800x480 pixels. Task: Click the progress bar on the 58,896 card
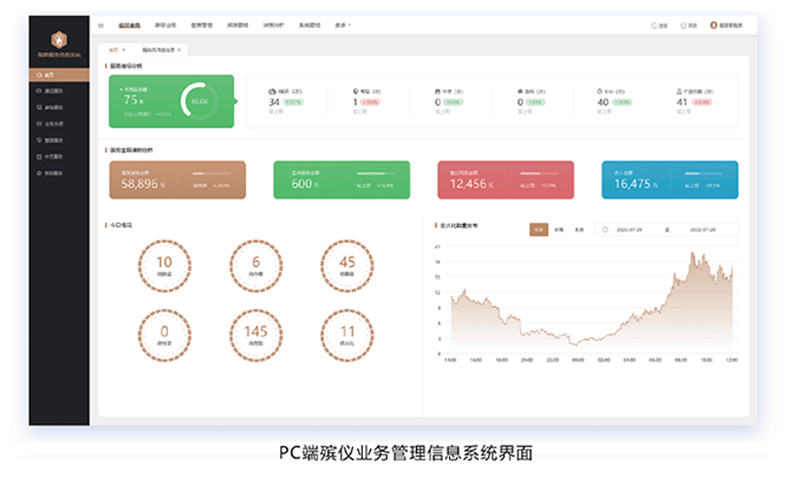coord(210,174)
